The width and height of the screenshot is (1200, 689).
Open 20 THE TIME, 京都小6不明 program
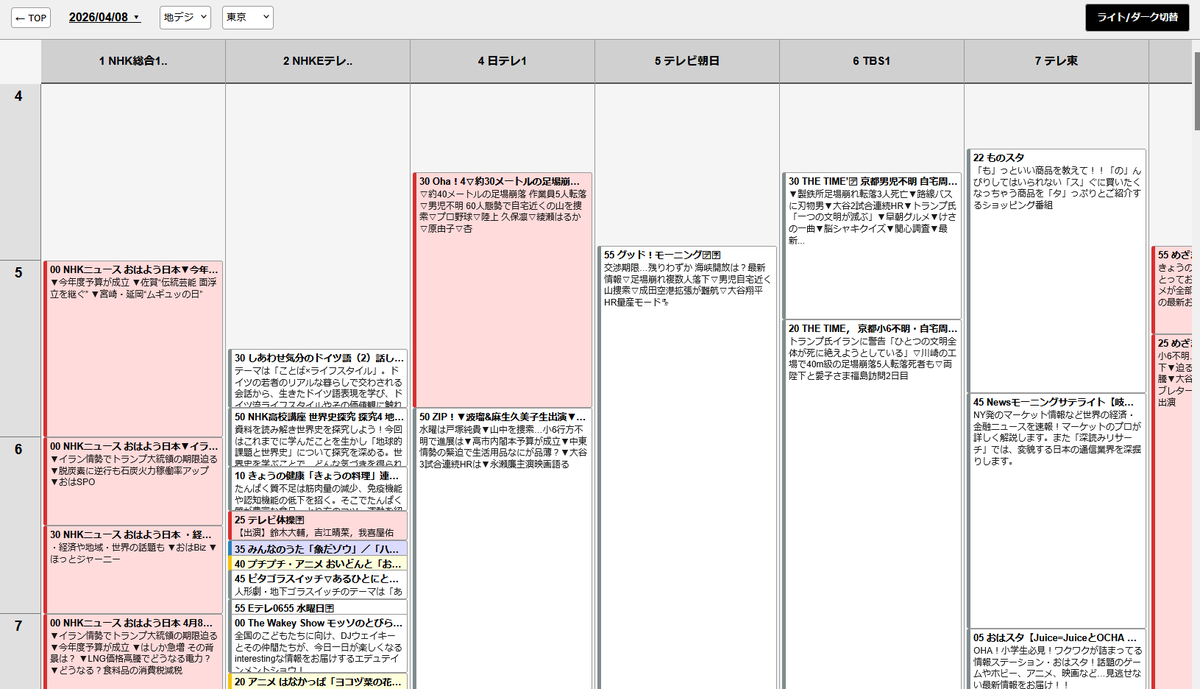pos(871,504)
